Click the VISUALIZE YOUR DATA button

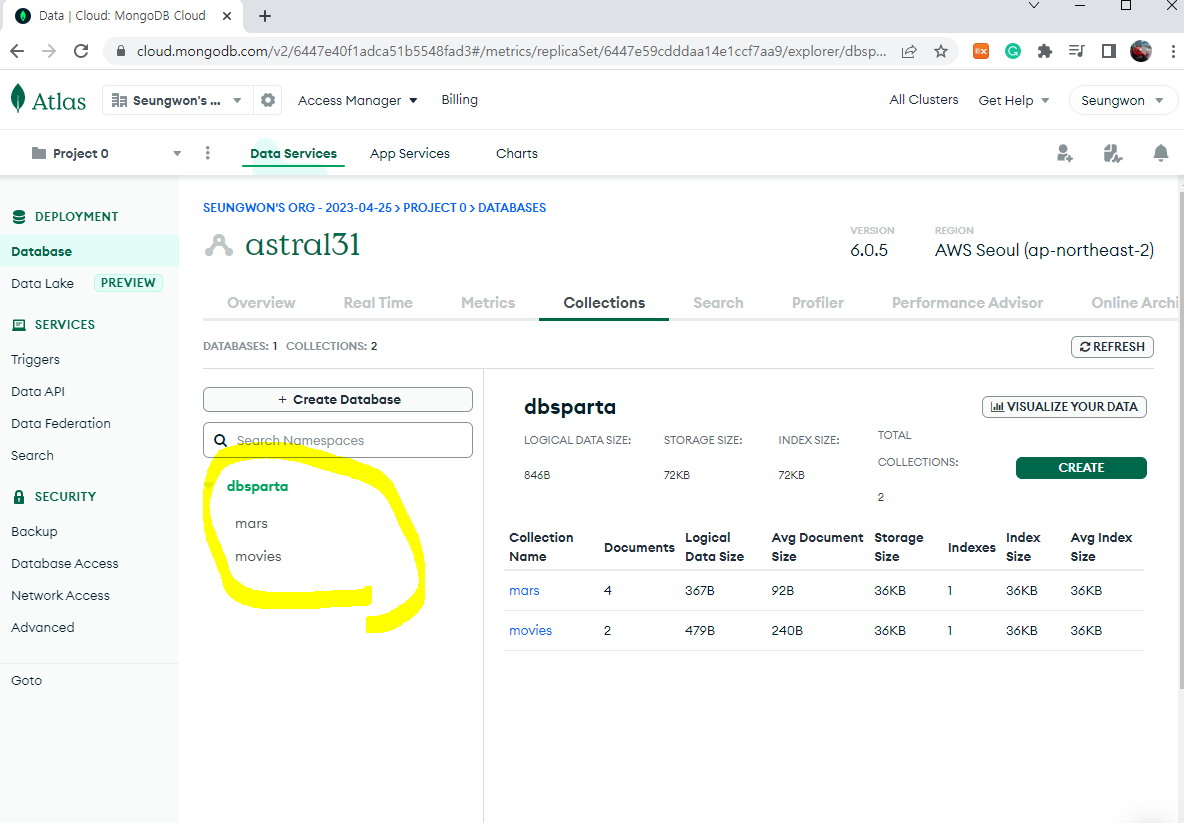point(1064,406)
